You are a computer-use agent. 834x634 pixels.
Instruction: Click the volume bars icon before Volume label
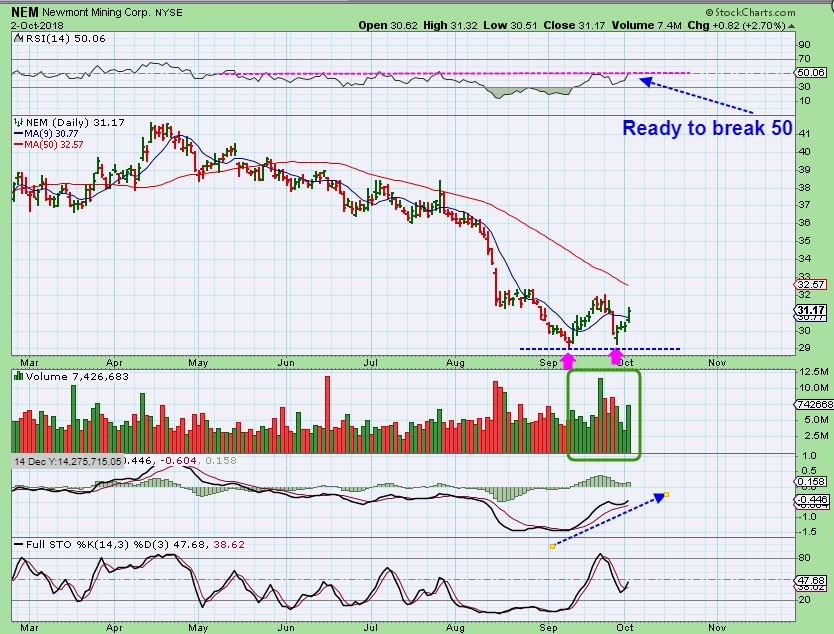(18, 376)
